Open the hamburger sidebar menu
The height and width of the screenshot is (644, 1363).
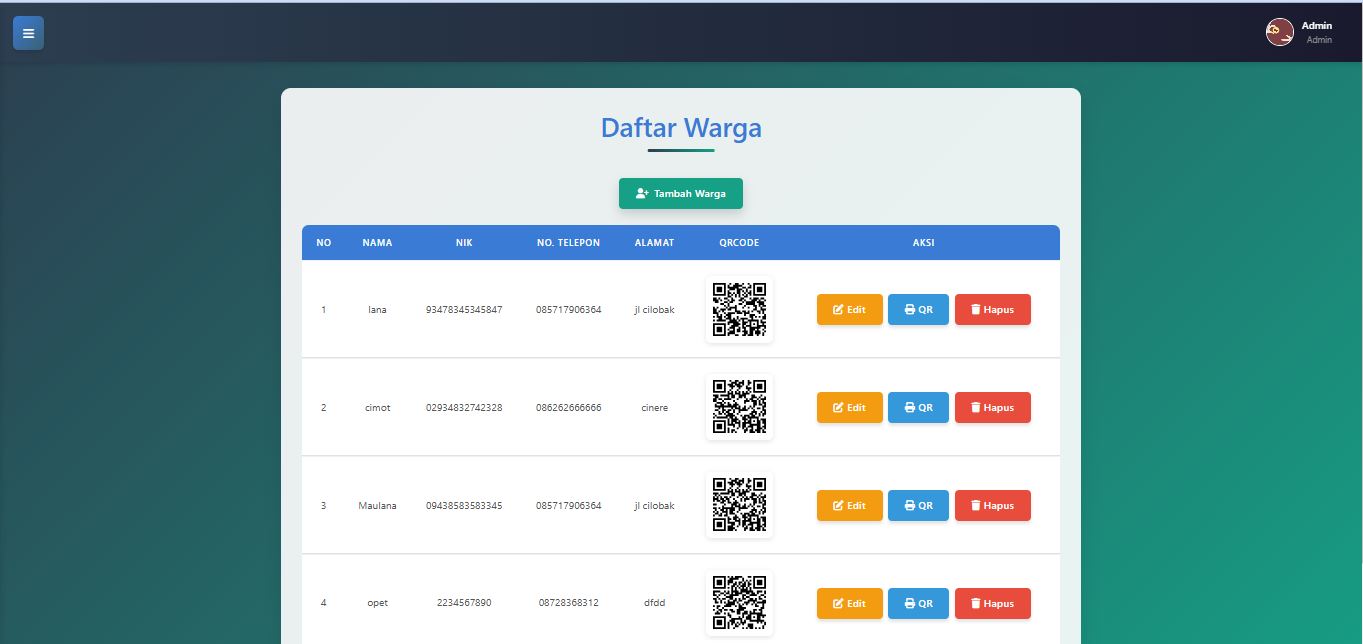(28, 33)
